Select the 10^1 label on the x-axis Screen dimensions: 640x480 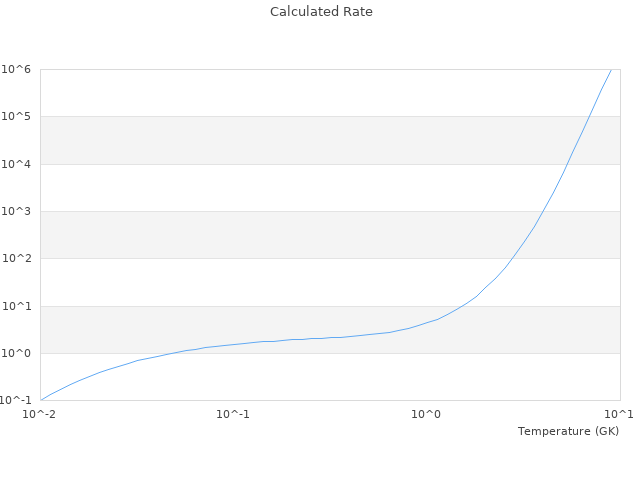click(619, 415)
